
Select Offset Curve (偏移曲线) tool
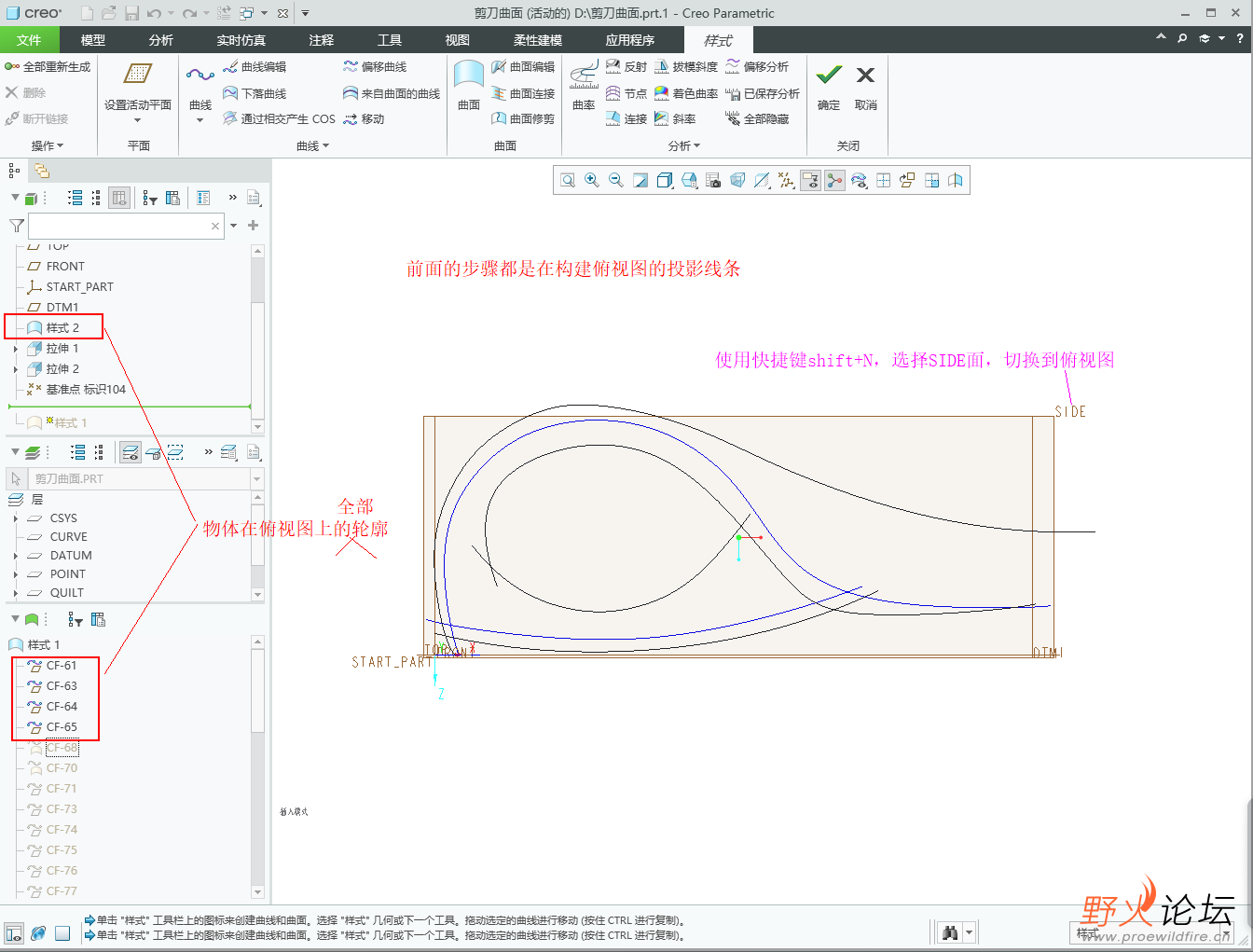(375, 67)
